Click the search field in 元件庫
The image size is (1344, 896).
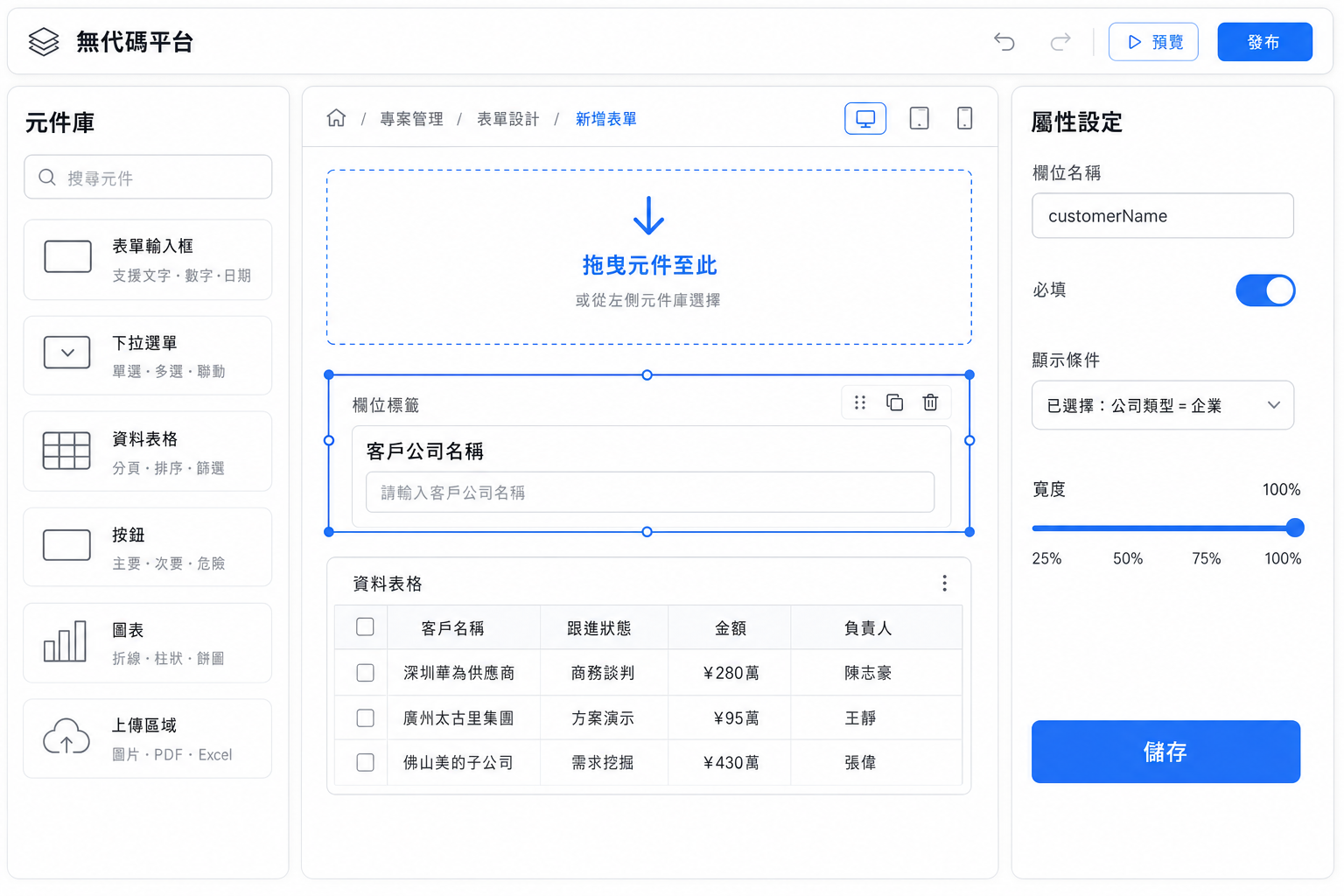148,178
